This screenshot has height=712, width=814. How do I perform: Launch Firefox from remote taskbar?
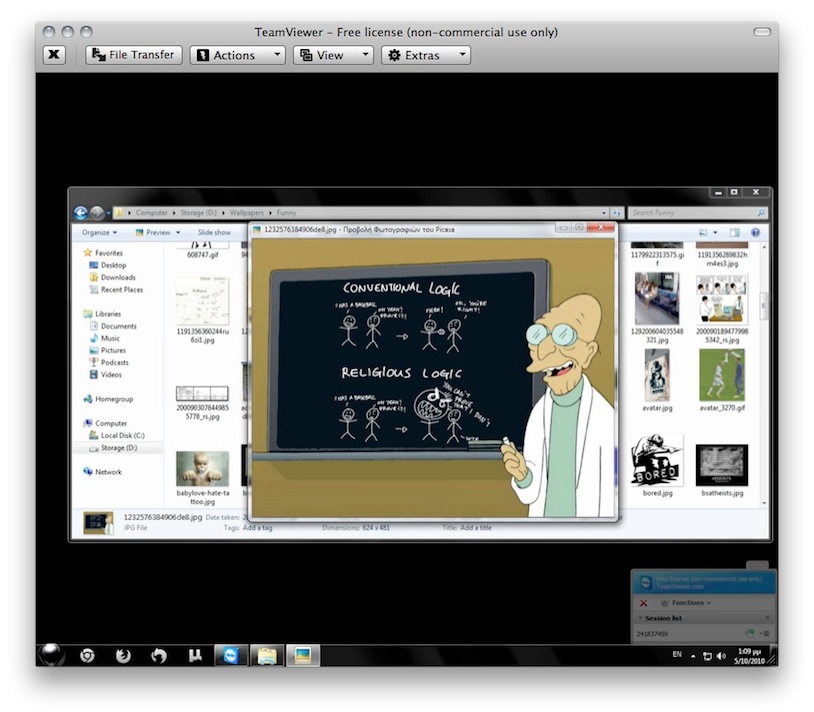point(123,656)
